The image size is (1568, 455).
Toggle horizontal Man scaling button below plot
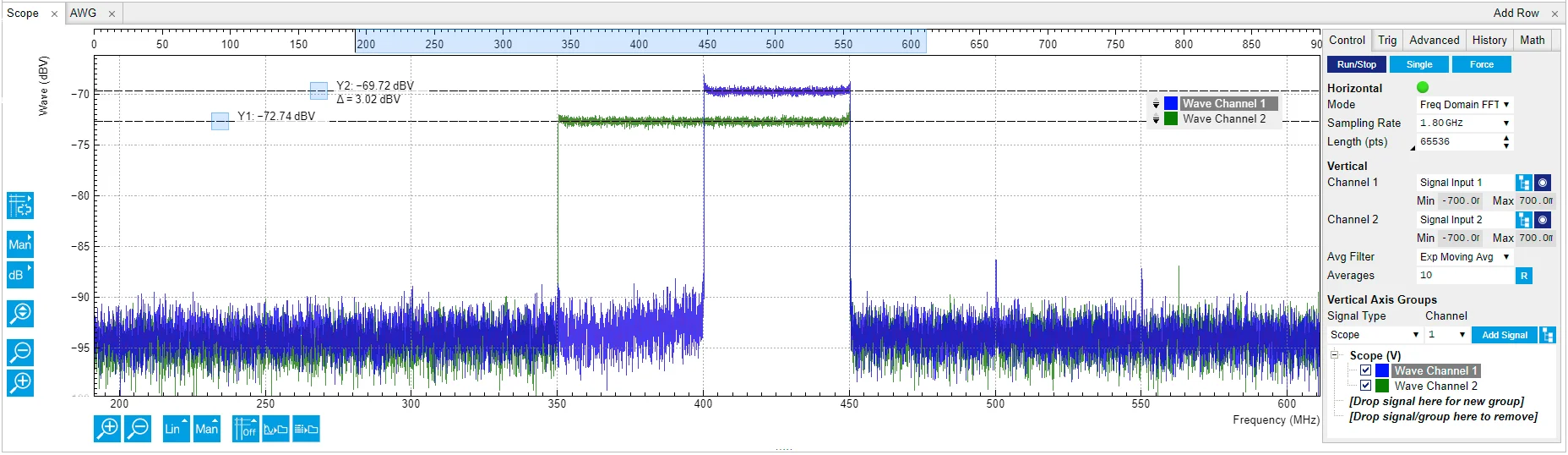(207, 429)
